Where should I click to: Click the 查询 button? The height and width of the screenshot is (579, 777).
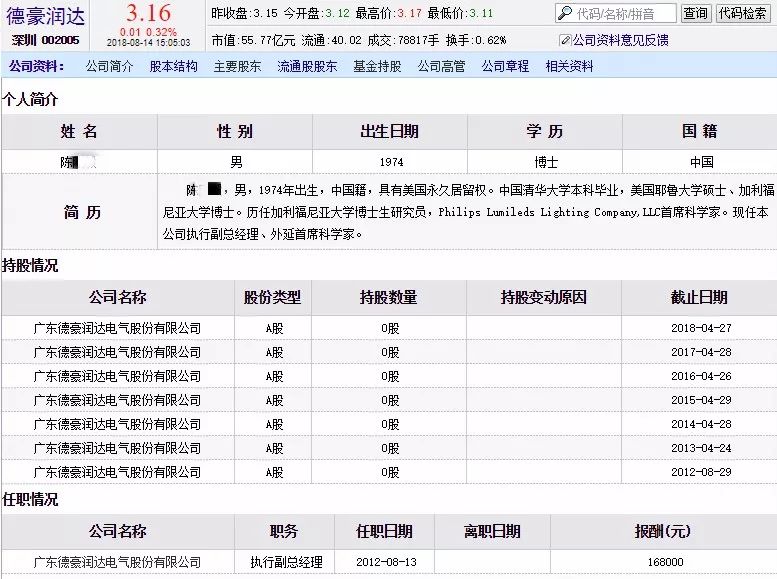[x=695, y=13]
